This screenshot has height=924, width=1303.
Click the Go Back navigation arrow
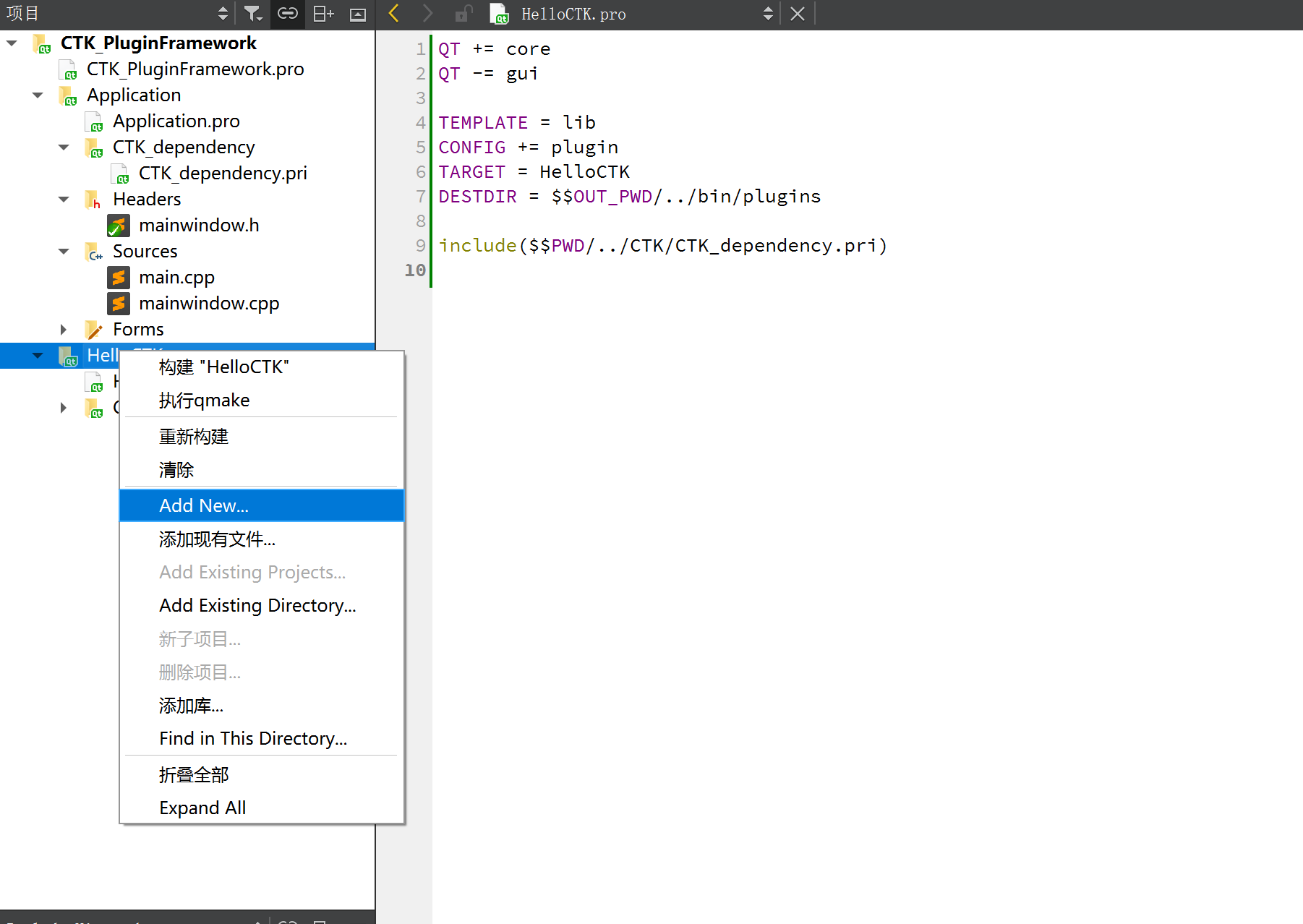pyautogui.click(x=393, y=13)
